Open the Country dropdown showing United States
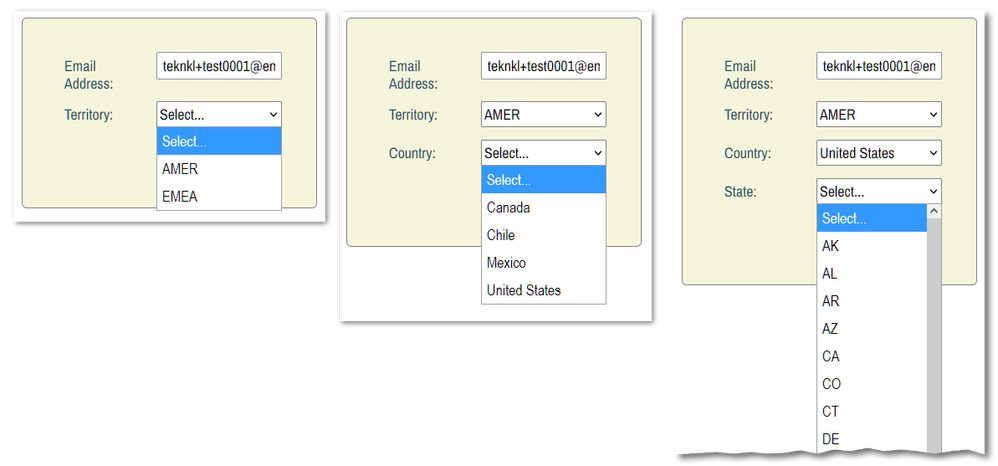This screenshot has height=466, width=998. tap(879, 153)
